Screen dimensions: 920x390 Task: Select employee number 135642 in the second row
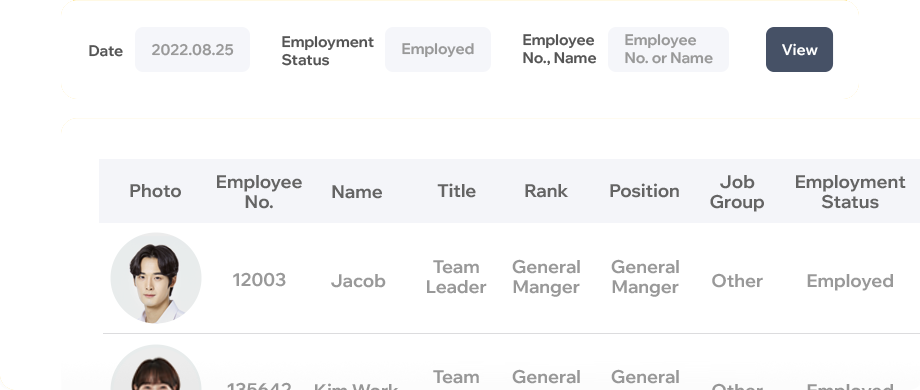click(259, 385)
